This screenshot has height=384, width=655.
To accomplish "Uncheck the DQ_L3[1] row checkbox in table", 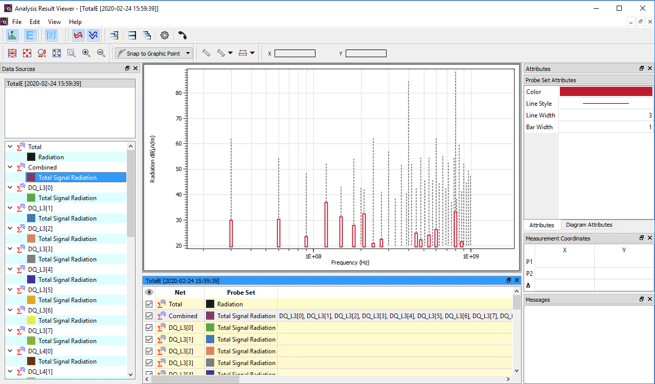I will coord(149,339).
